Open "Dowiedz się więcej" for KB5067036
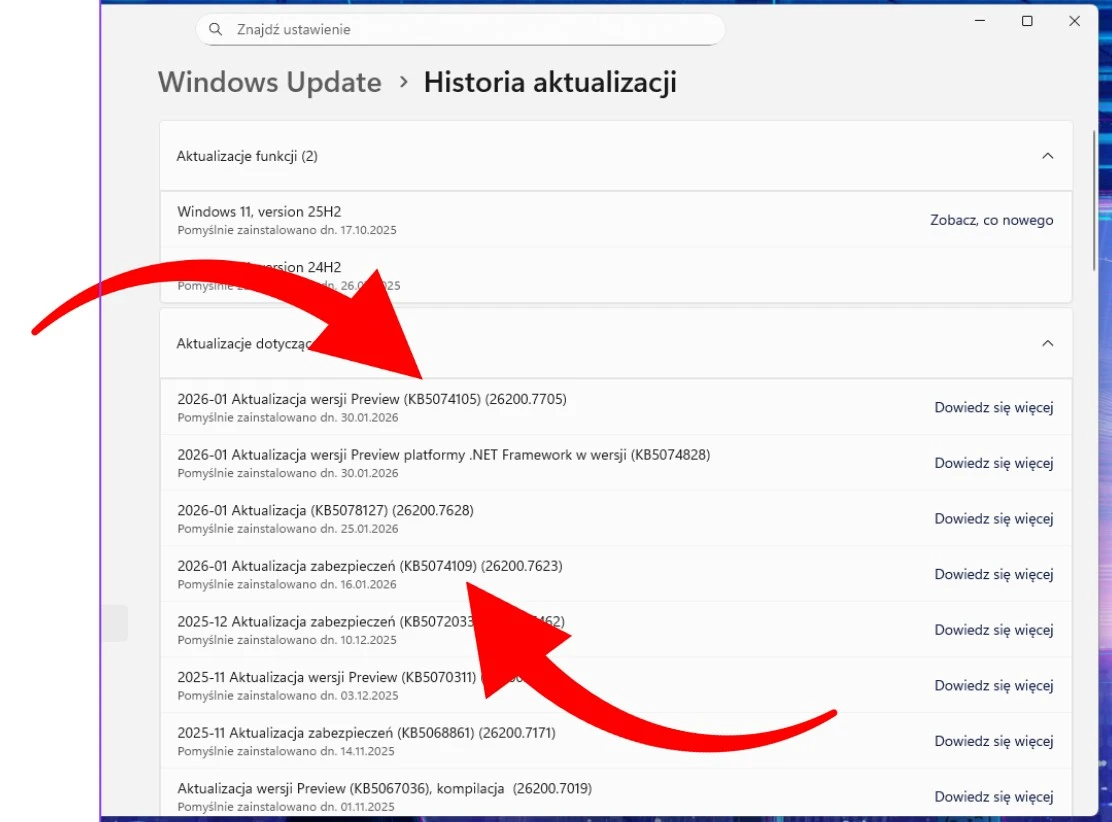The image size is (1112, 822). coord(994,796)
